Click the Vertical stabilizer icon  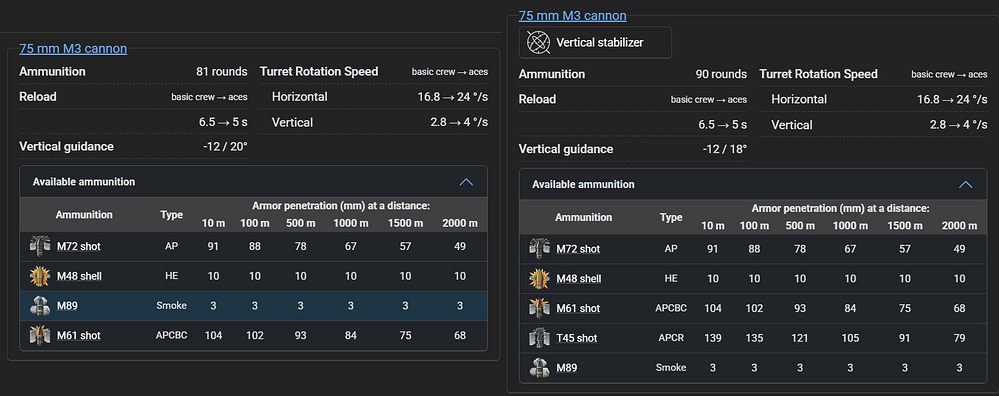(x=538, y=43)
